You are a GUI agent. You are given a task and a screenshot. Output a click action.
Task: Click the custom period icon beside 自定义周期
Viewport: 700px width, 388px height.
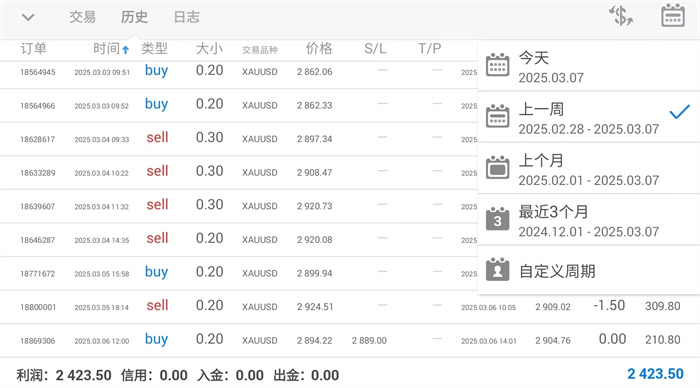[497, 269]
